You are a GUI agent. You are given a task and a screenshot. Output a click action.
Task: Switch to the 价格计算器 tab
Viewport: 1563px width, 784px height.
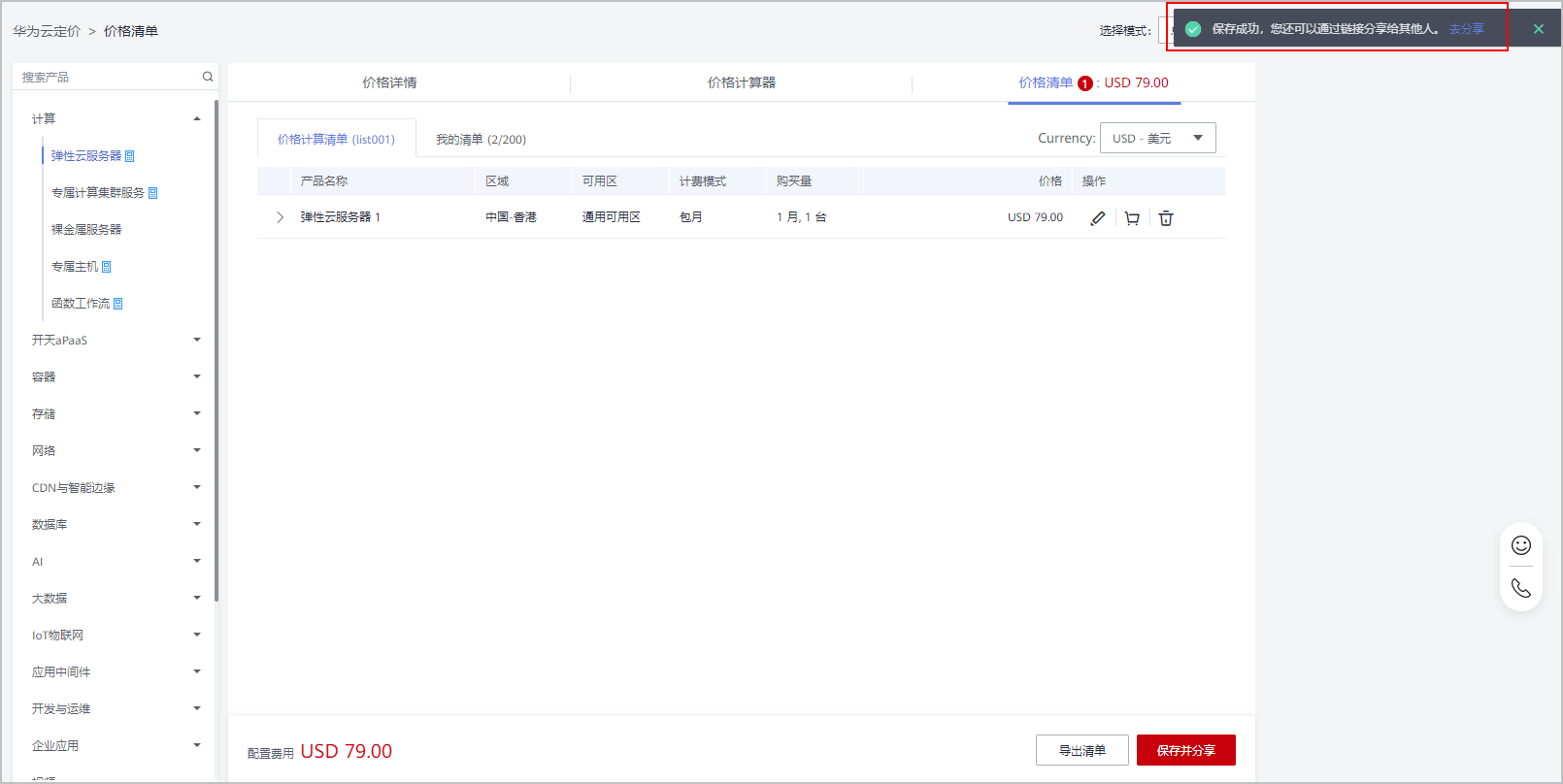point(742,82)
